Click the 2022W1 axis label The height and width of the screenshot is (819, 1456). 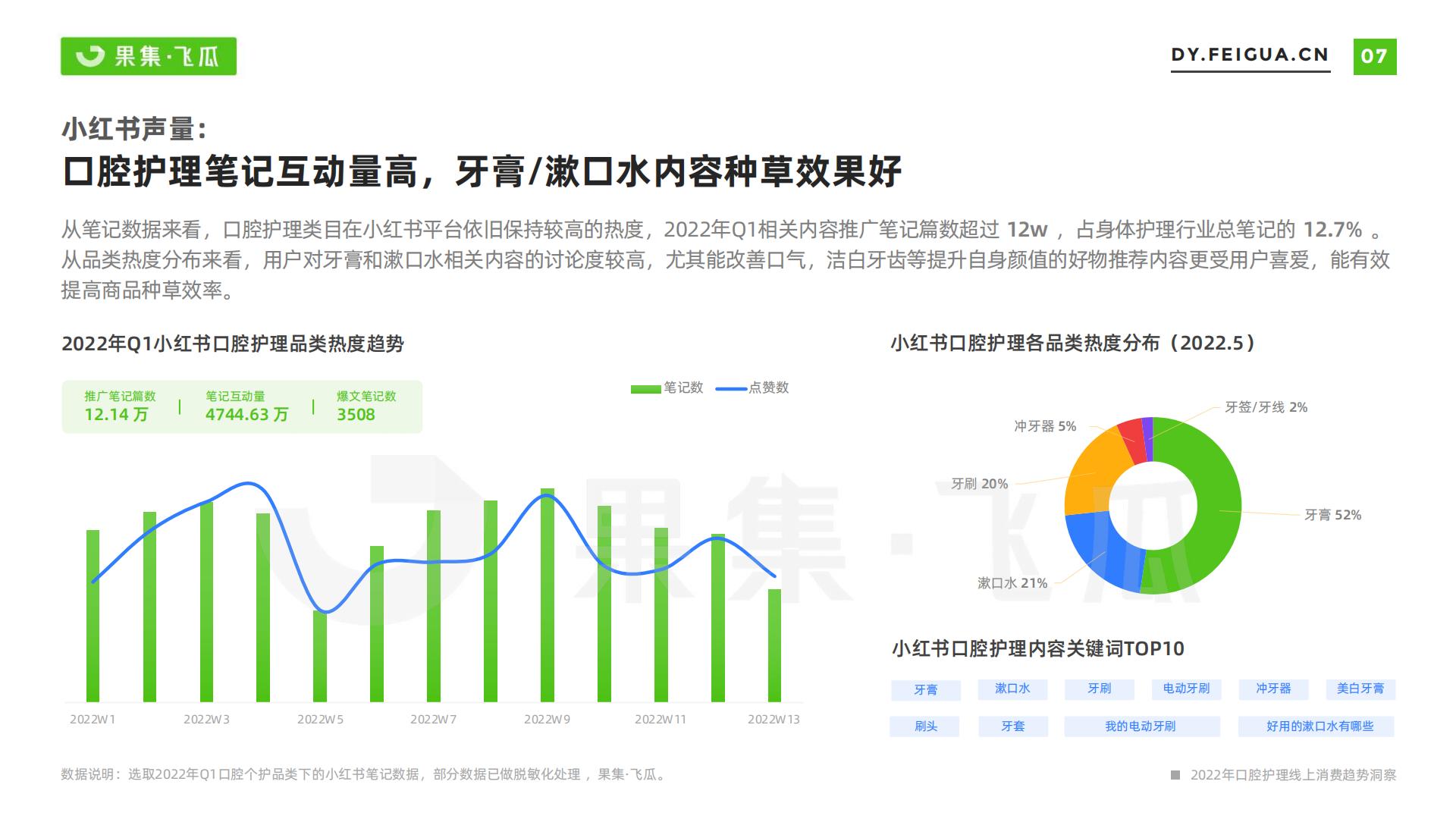[93, 719]
